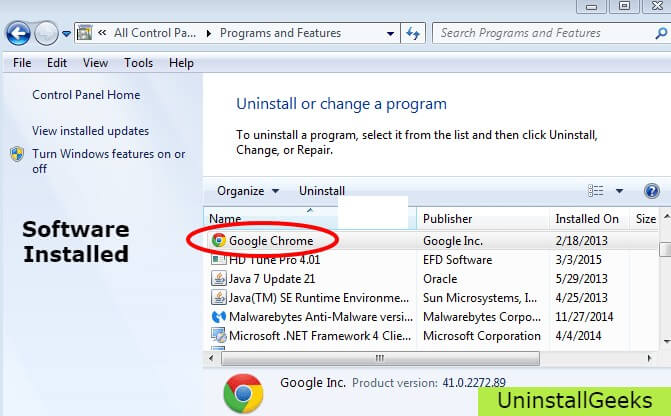Click Microsoft Corporation publisher cell
This screenshot has height=416, width=671.
point(482,336)
